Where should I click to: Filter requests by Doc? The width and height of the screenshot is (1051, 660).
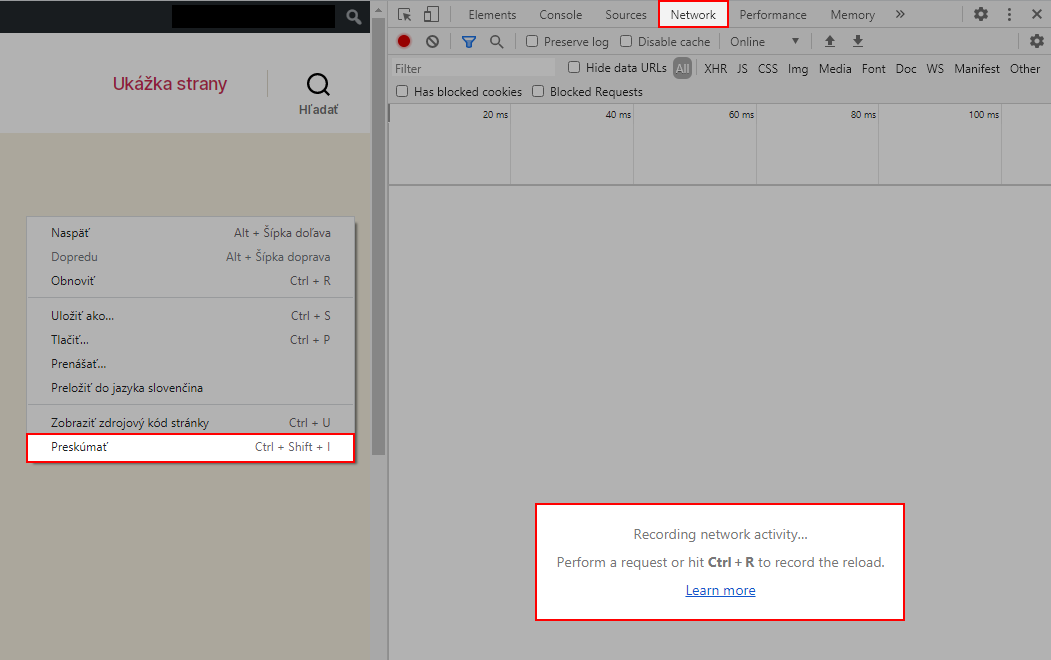[906, 68]
